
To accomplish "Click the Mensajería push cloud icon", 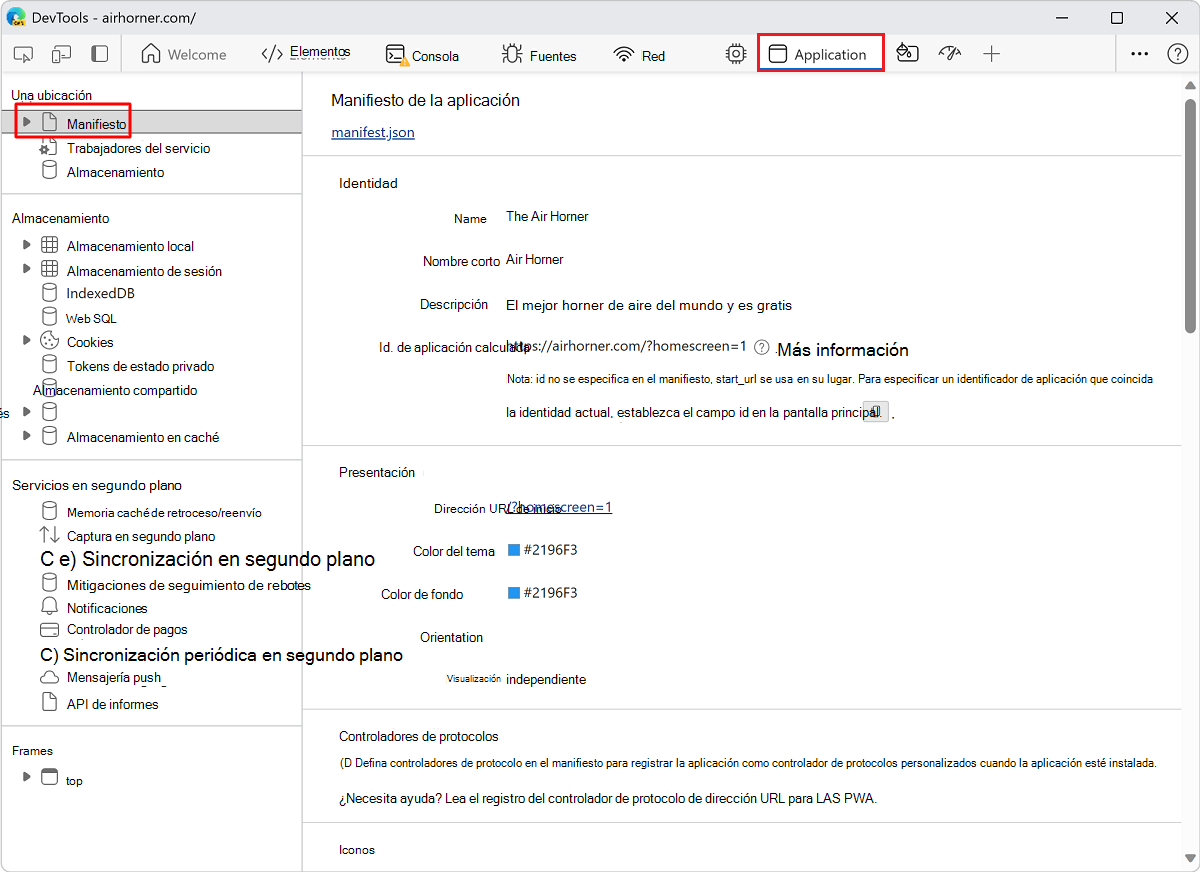I will 49,678.
